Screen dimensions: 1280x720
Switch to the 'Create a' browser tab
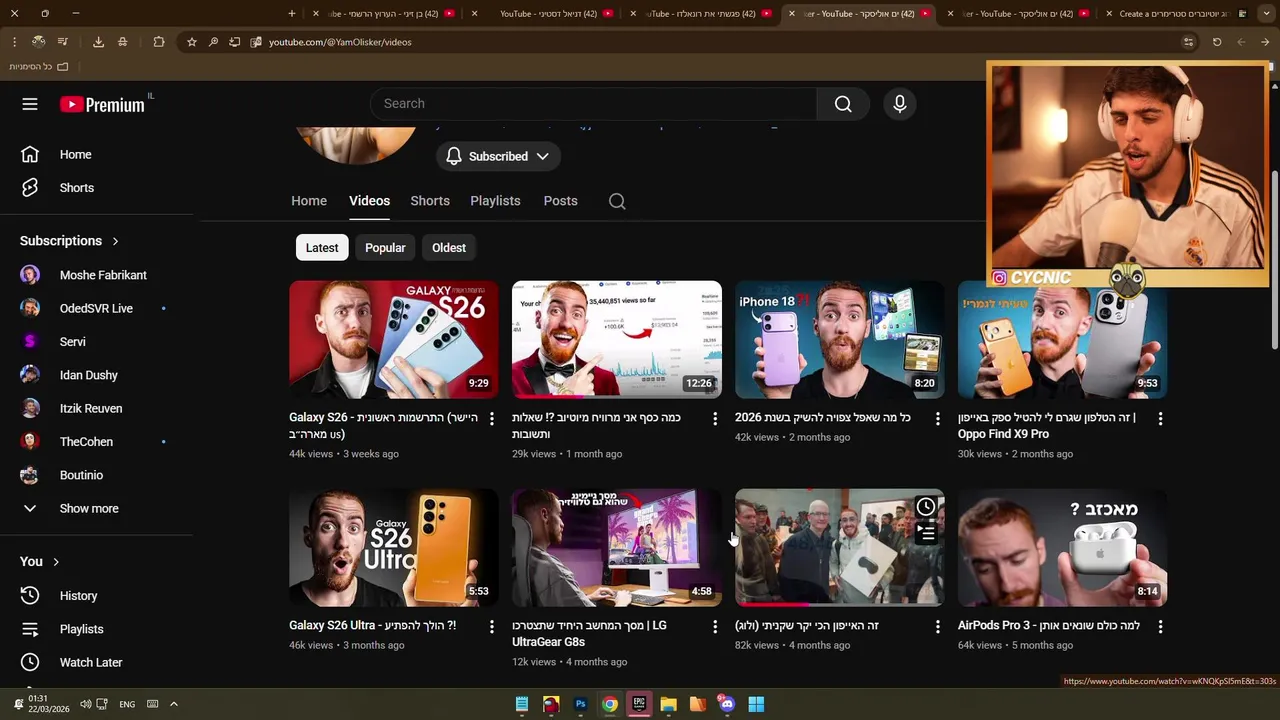click(x=1176, y=14)
